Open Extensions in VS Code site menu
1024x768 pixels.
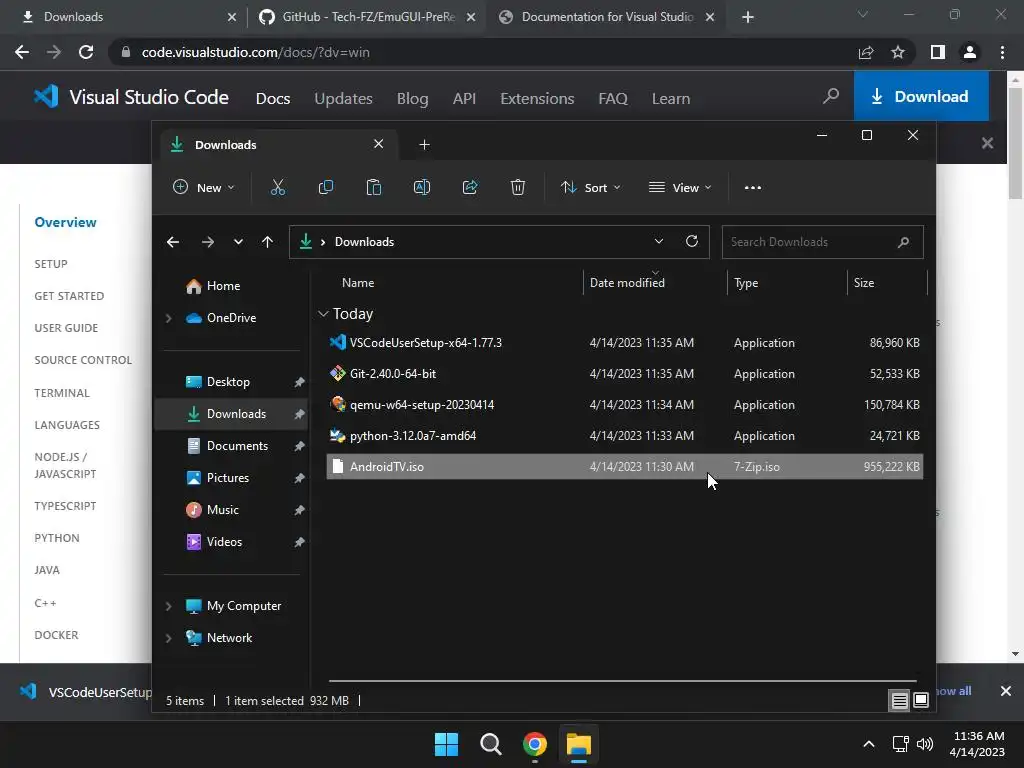click(x=537, y=99)
